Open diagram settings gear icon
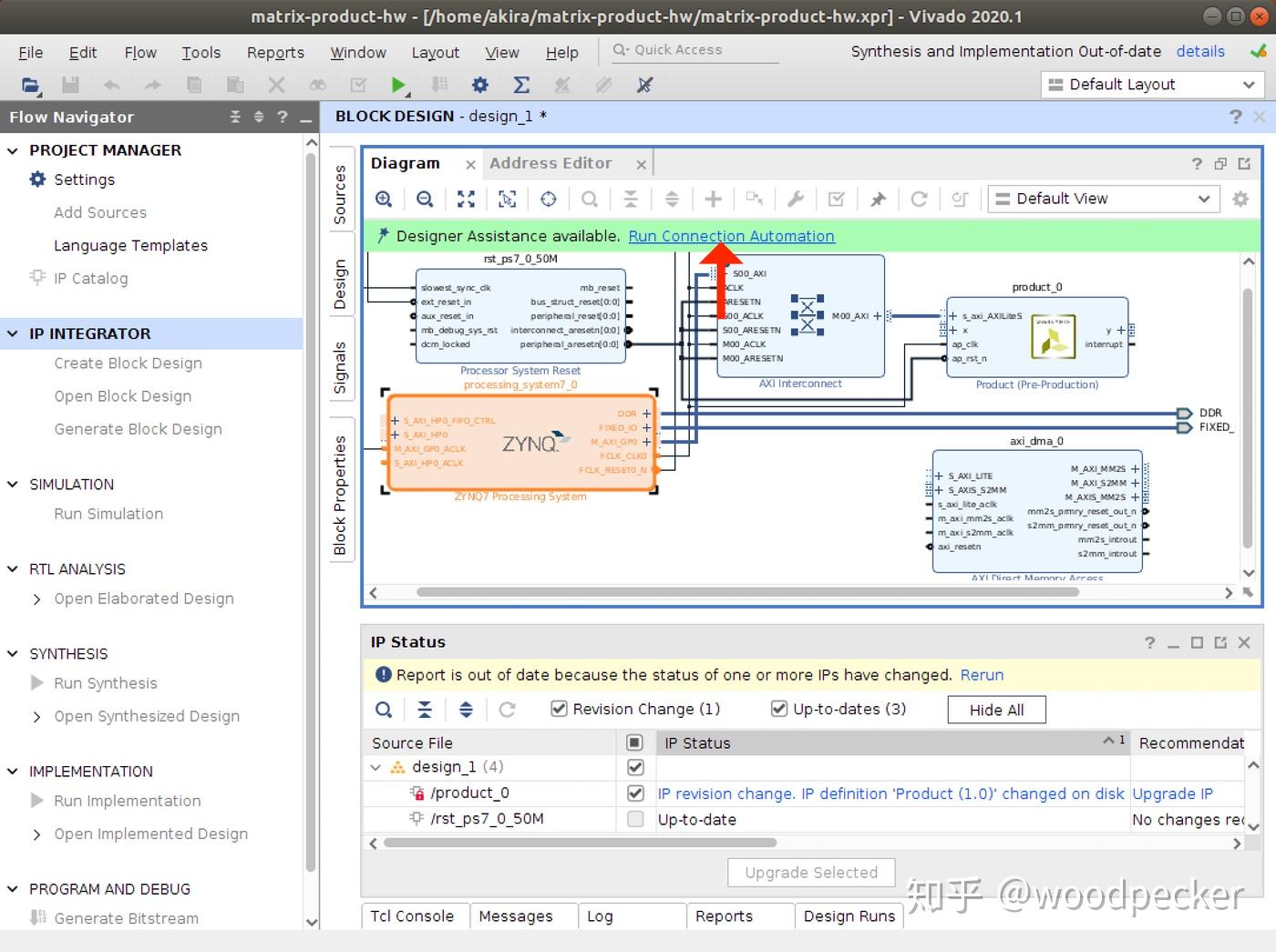1276x952 pixels. click(x=1240, y=199)
